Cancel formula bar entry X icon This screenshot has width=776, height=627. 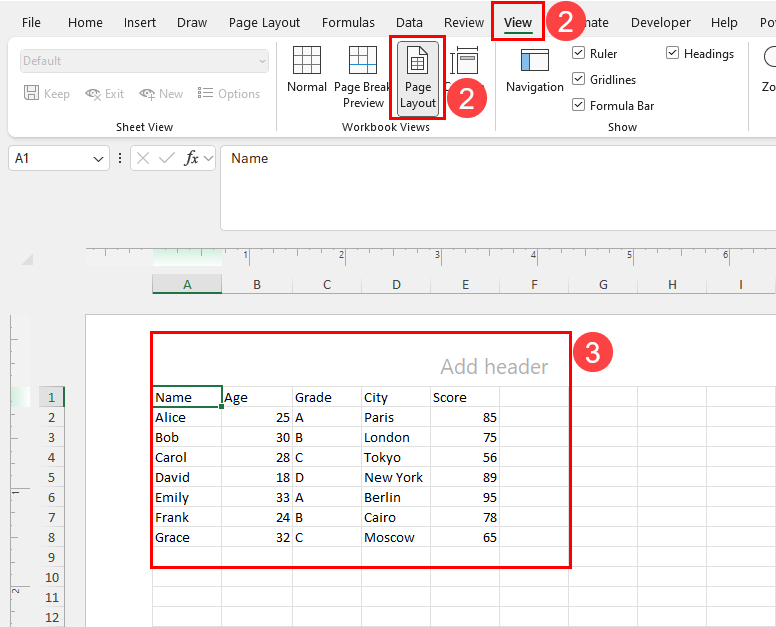point(143,158)
